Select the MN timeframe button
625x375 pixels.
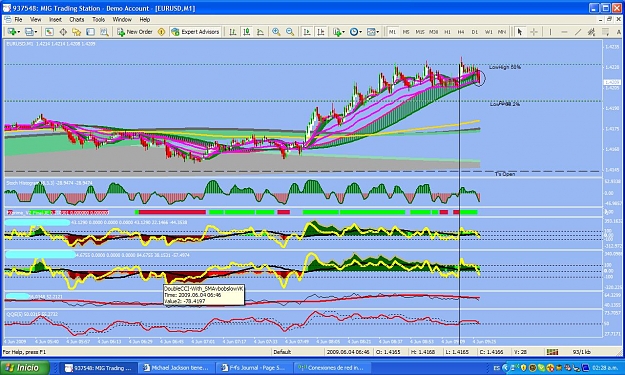(502, 32)
